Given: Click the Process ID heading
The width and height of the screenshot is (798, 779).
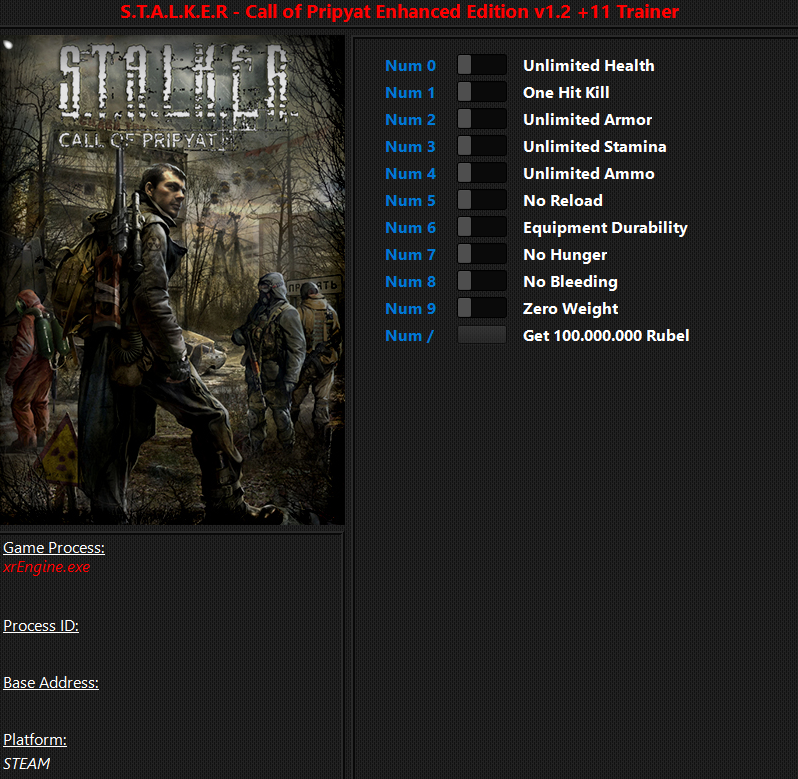Looking at the screenshot, I should pos(41,625).
